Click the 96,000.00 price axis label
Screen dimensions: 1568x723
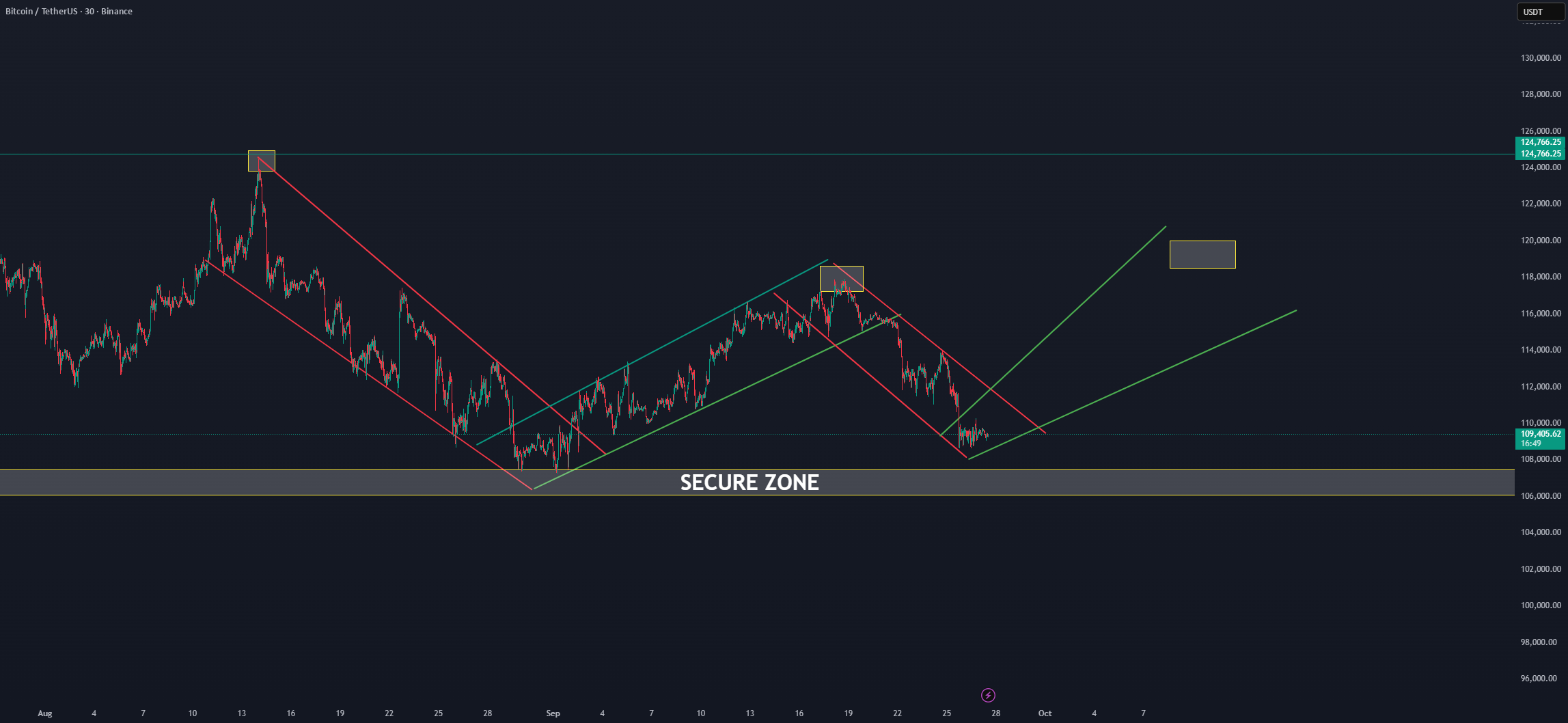coord(1541,679)
